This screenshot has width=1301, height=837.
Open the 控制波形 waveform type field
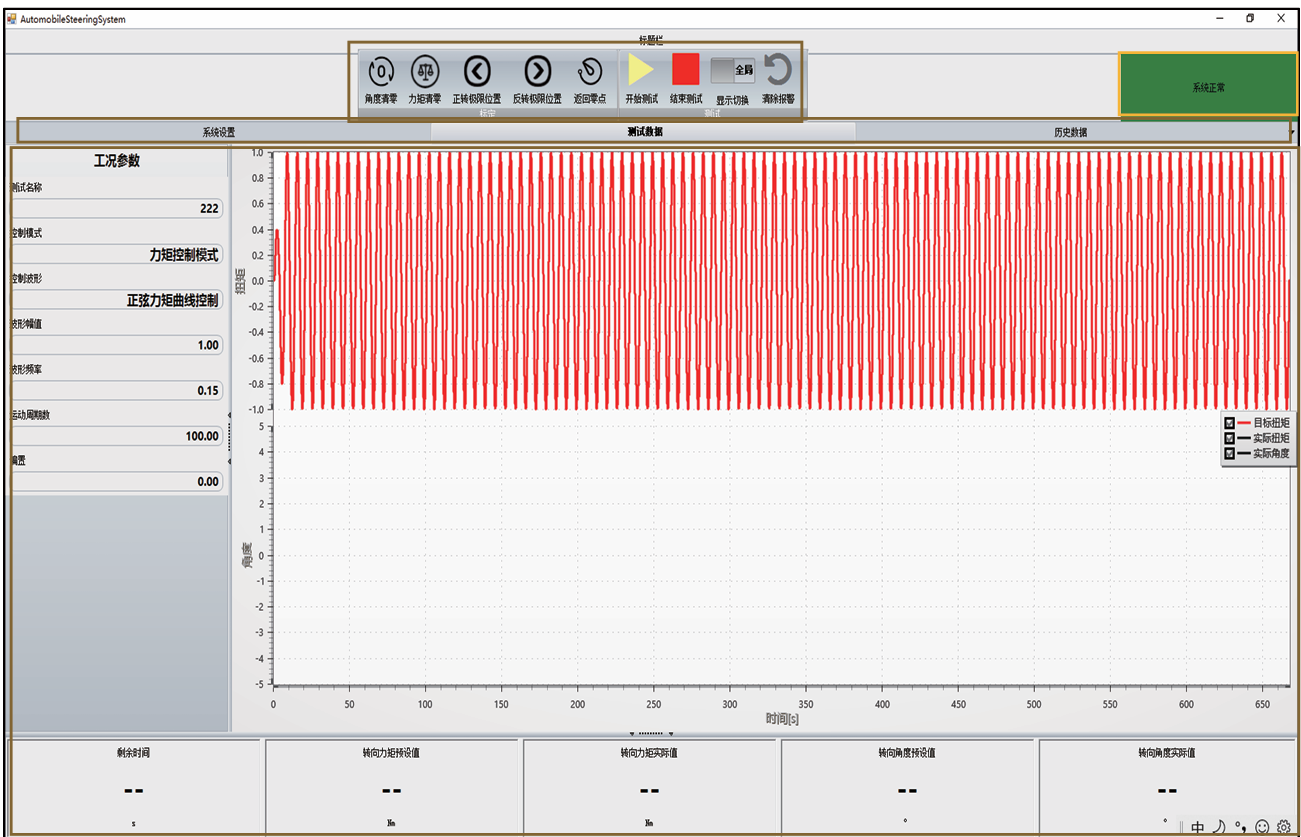click(x=117, y=300)
